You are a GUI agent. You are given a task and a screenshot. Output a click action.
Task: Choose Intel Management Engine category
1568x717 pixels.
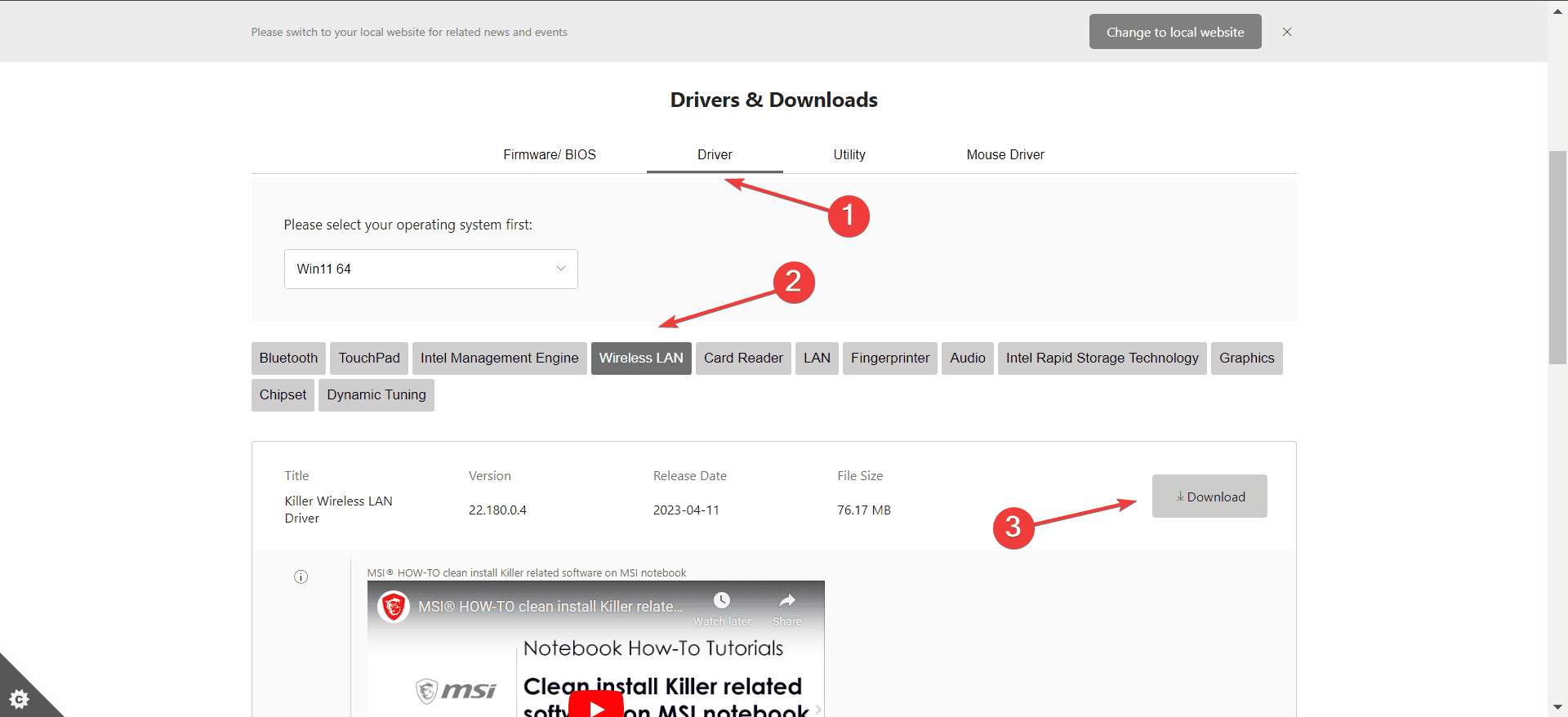click(x=500, y=358)
